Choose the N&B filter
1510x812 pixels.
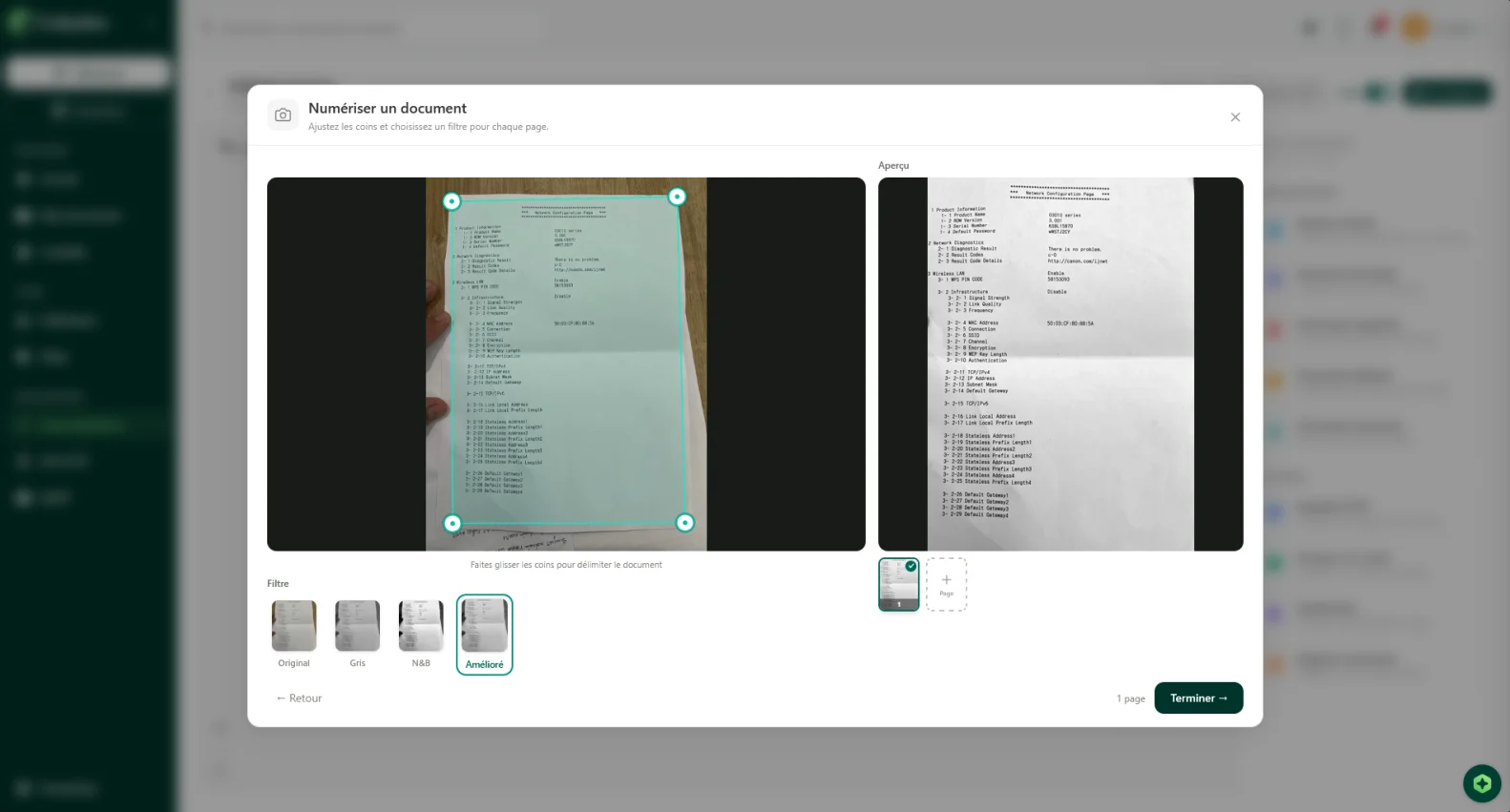tap(421, 635)
